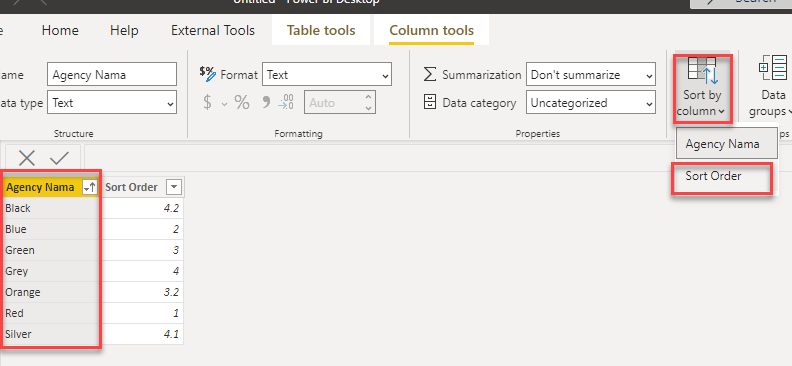Open the Table tools tab
The width and height of the screenshot is (792, 366).
click(x=321, y=30)
